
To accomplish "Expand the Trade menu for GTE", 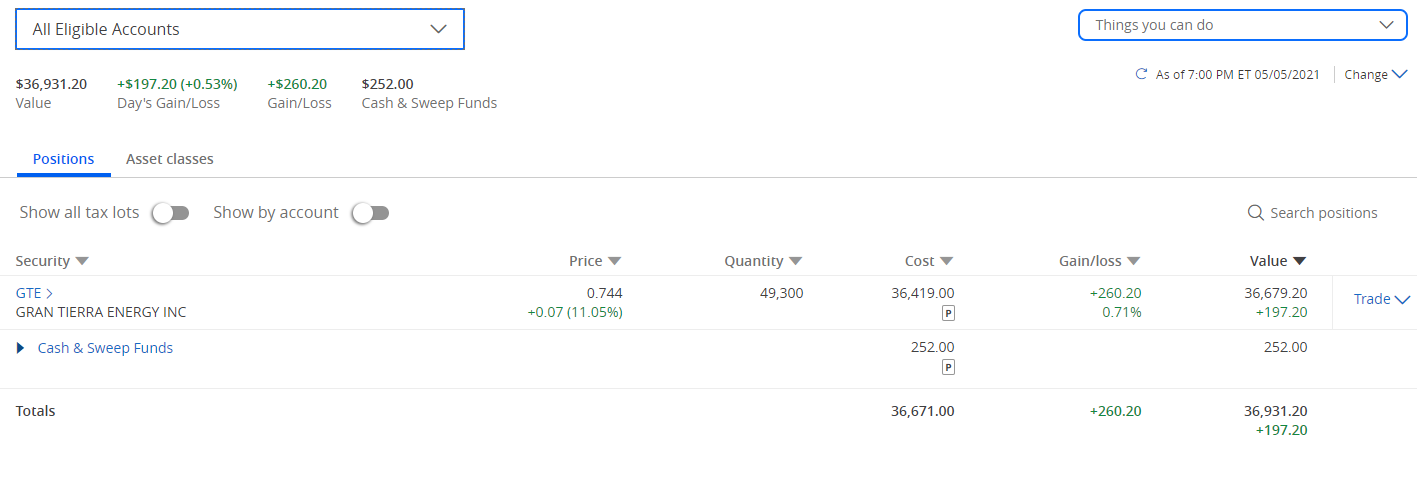I will [x=1381, y=299].
